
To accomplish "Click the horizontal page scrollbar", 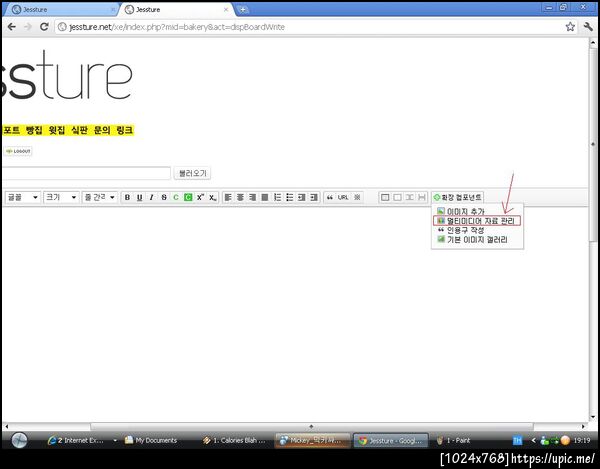I will coord(311,426).
